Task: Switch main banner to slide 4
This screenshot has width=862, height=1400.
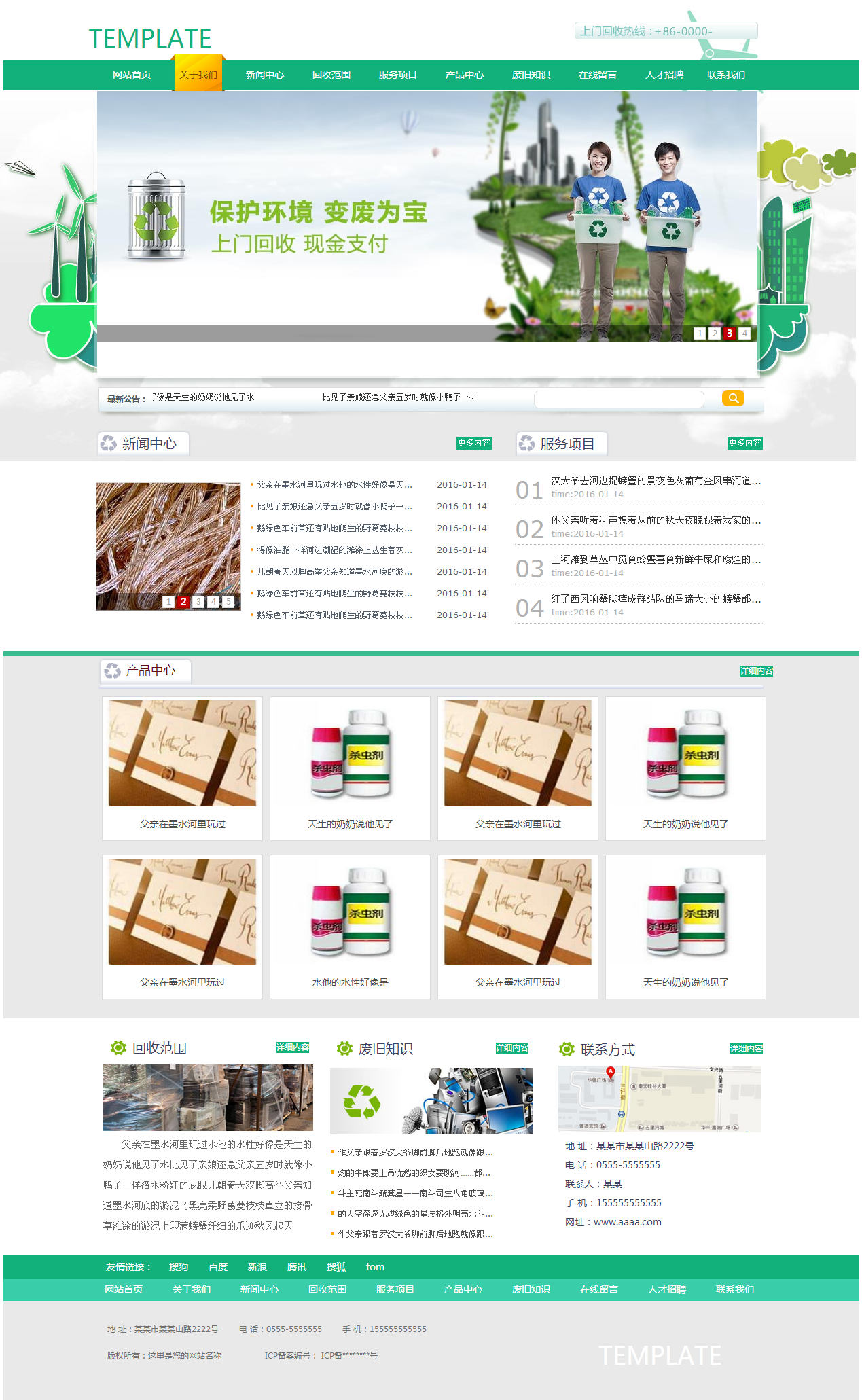Action: (x=744, y=334)
